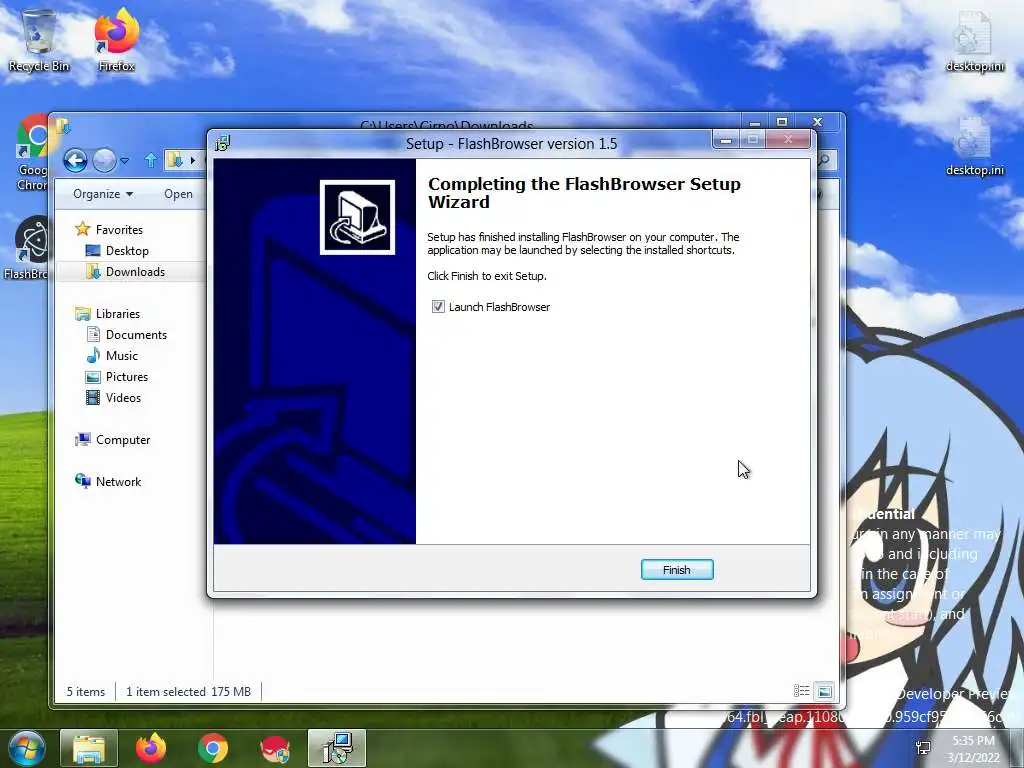Viewport: 1024px width, 768px height.
Task: Switch Explorer to details view icon
Action: tap(801, 691)
